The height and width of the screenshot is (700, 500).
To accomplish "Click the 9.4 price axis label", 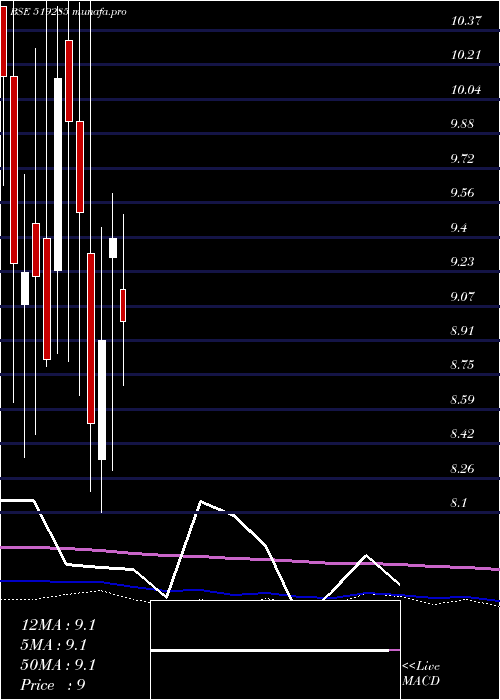I will (x=458, y=228).
